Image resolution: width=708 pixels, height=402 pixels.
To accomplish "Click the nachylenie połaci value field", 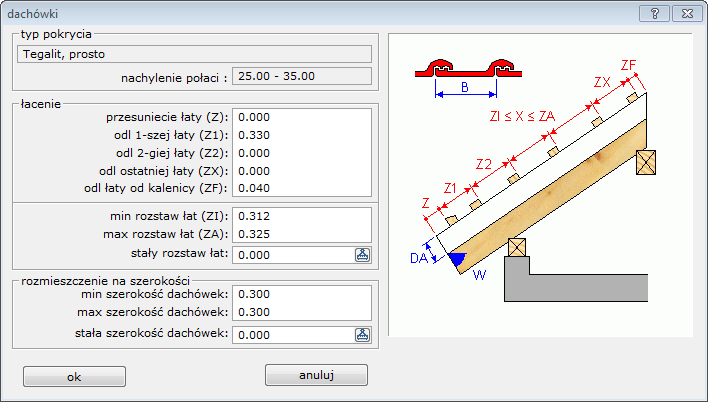I will point(301,76).
